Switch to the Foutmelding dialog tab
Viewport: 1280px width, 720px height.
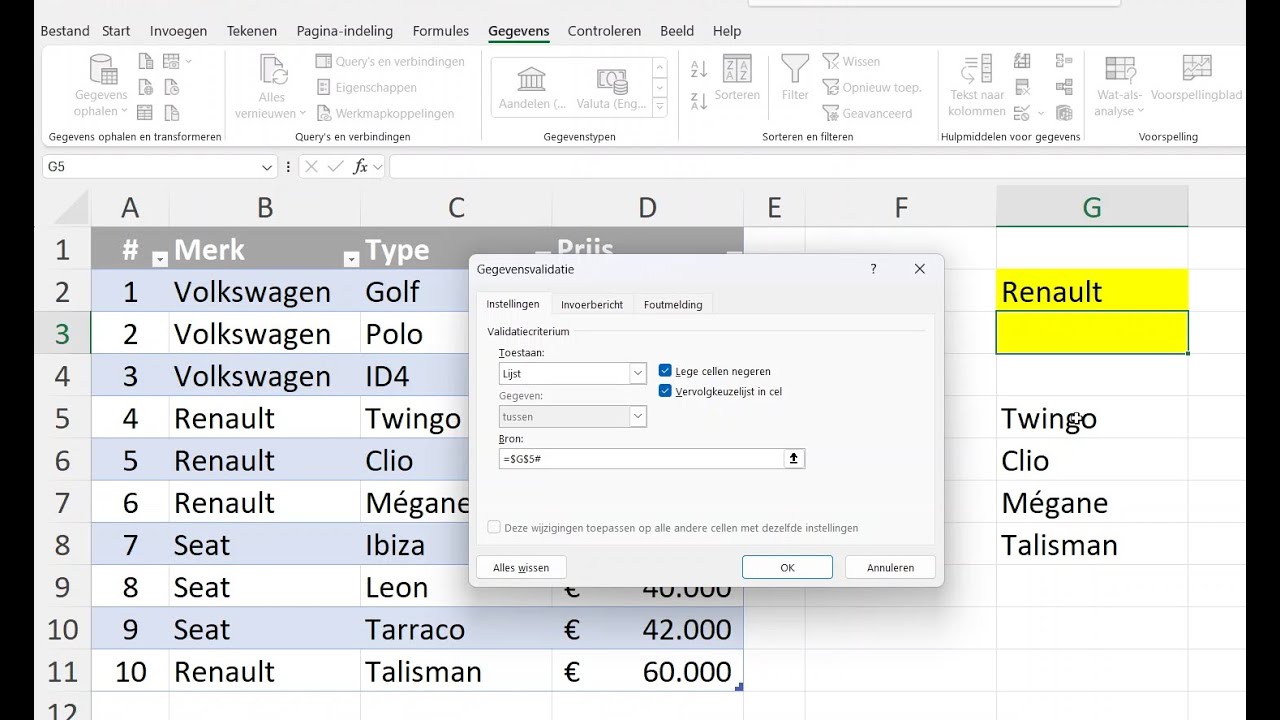673,304
